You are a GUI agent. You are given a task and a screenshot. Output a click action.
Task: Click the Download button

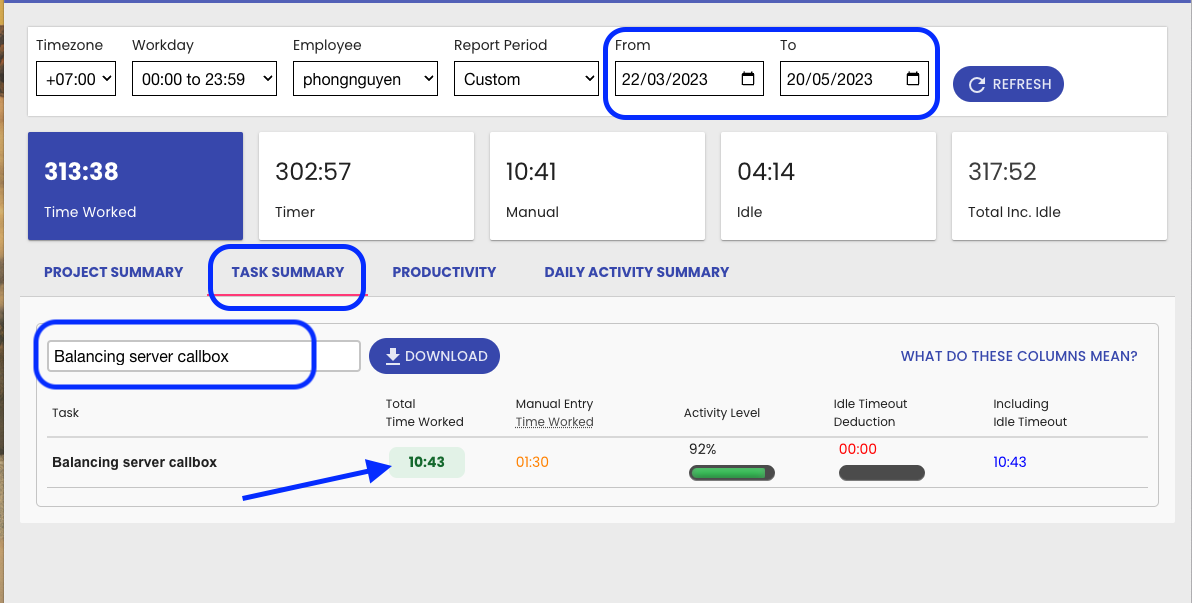point(434,356)
